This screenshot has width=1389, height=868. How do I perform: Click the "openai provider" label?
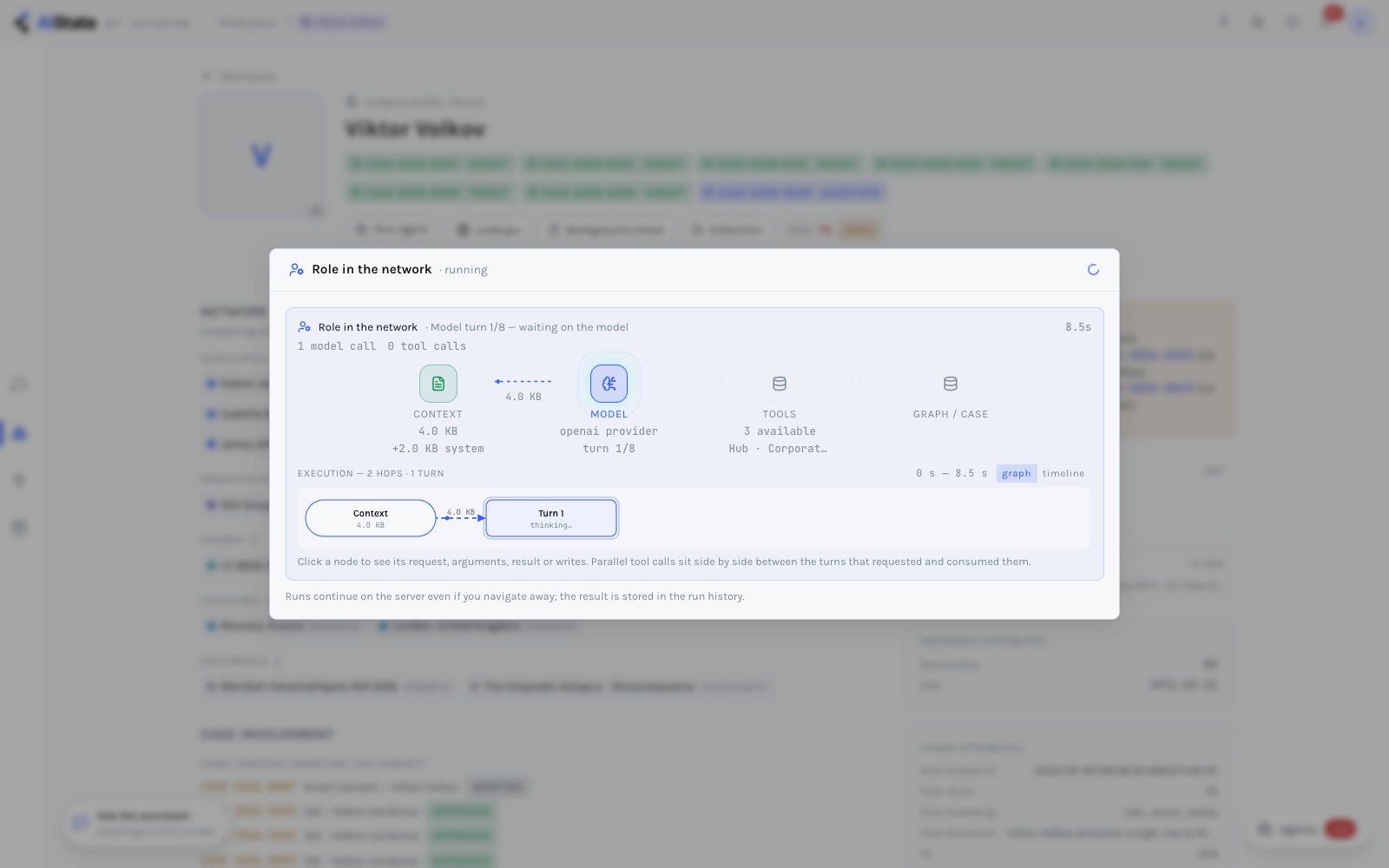609,431
